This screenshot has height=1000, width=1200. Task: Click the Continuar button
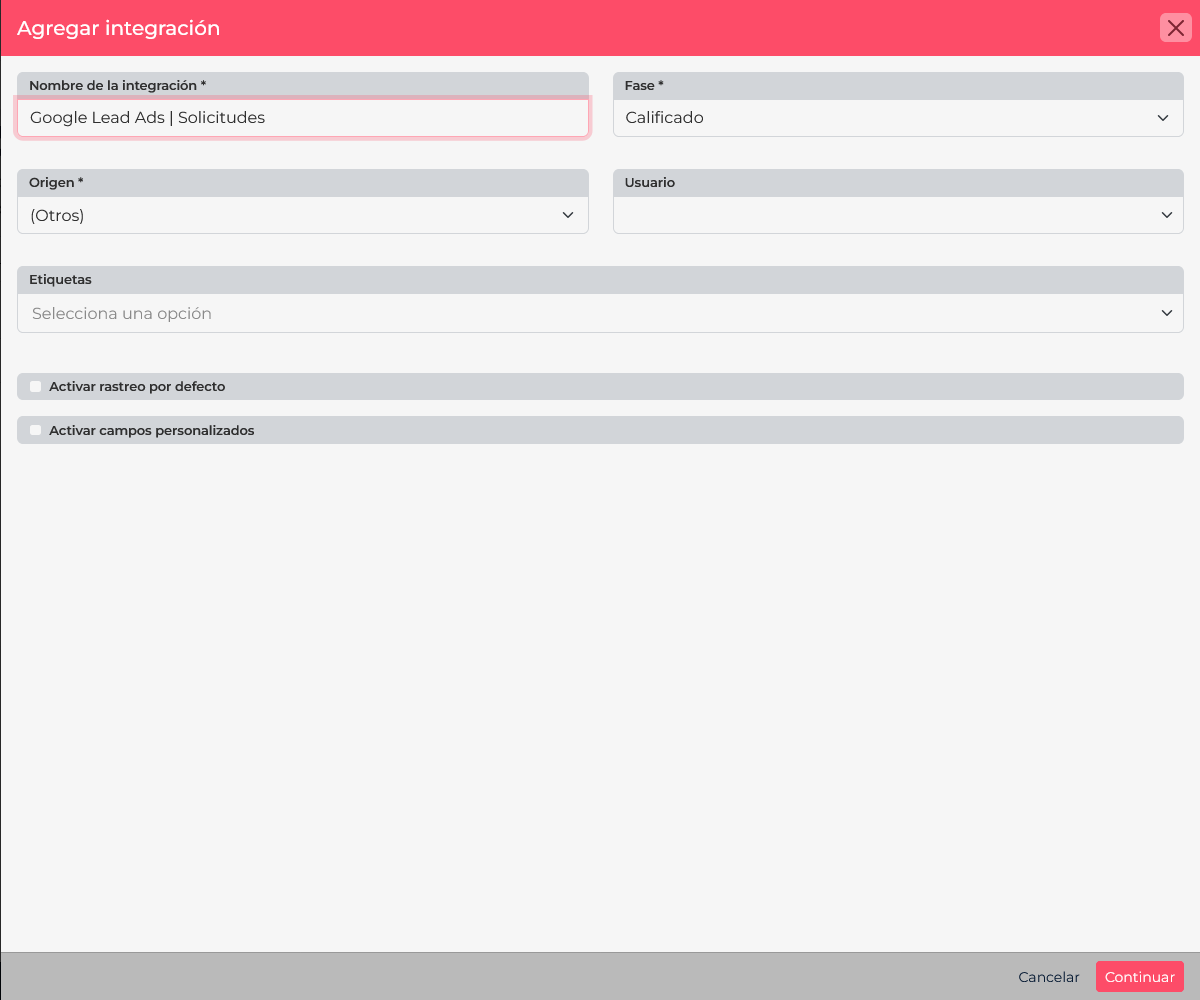point(1140,977)
